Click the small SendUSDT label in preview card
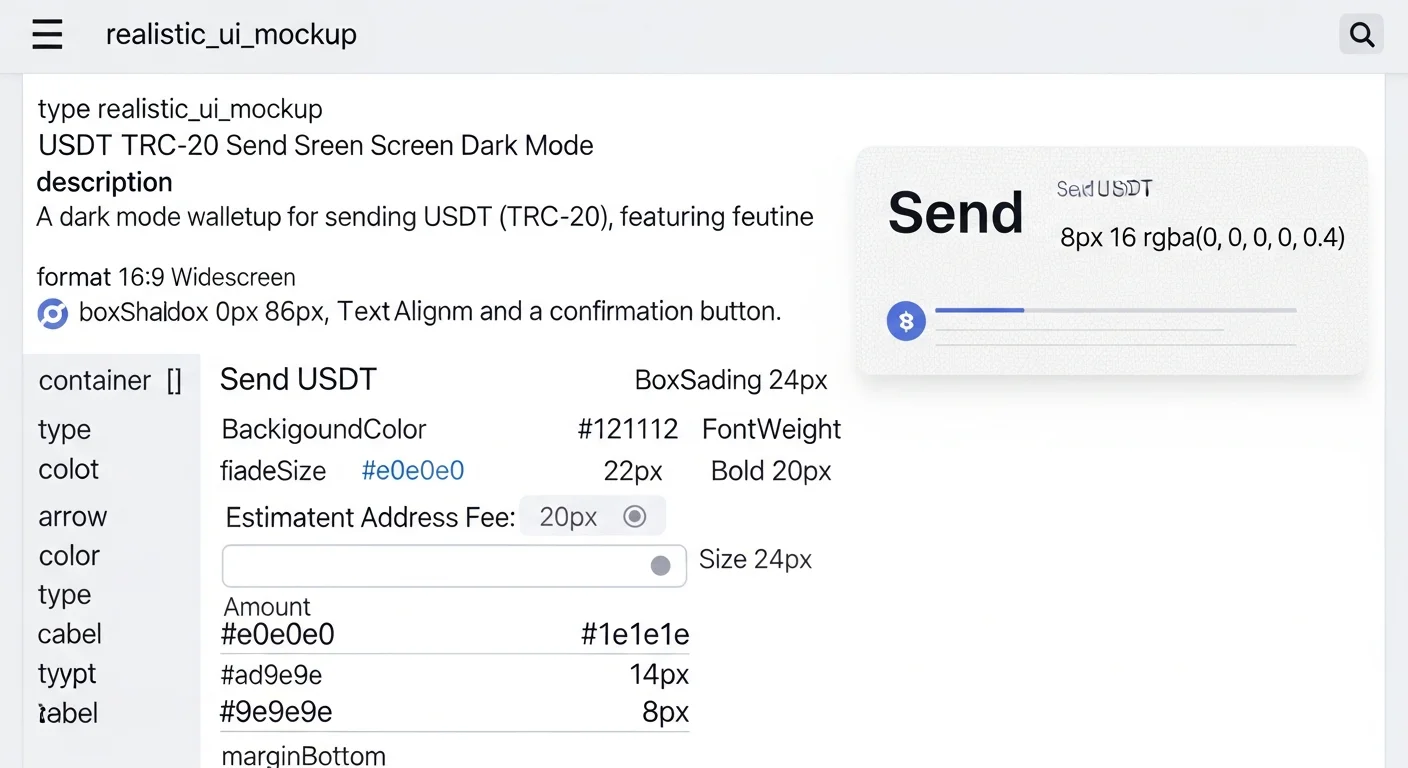The height and width of the screenshot is (768, 1408). coord(1105,189)
